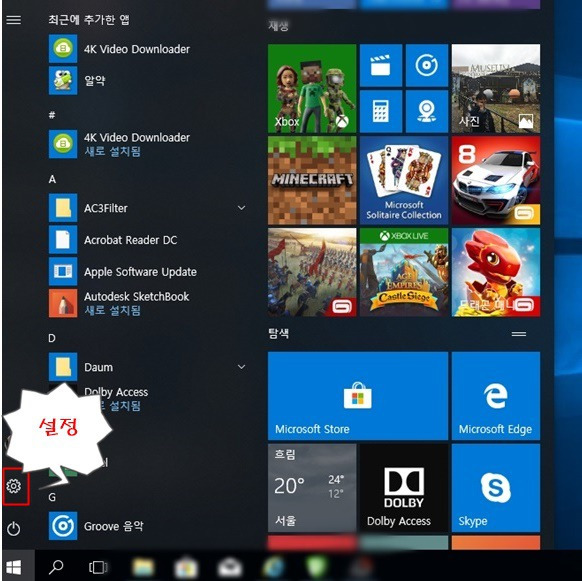Open the 알약 app
This screenshot has height=581, width=582.
pyautogui.click(x=77, y=80)
